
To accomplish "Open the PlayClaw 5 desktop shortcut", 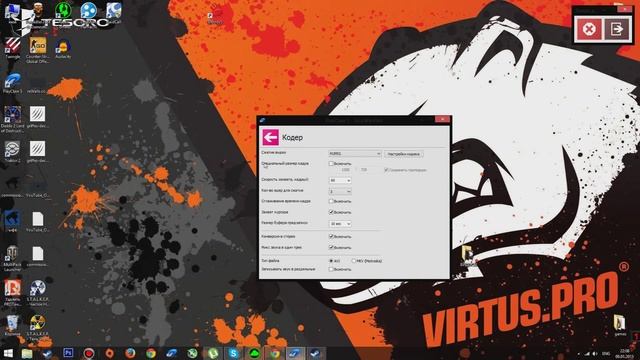I will pyautogui.click(x=13, y=84).
